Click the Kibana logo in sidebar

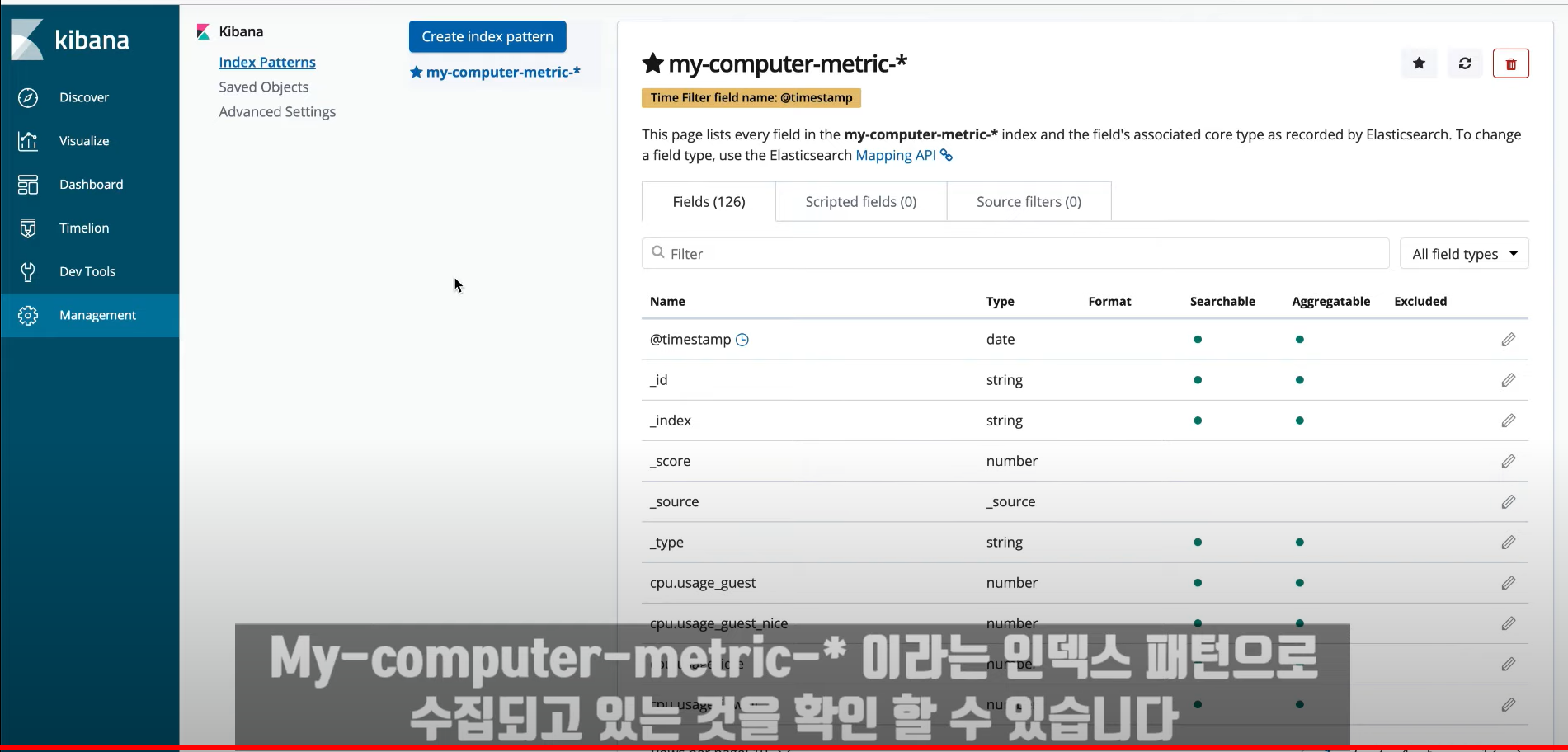coord(70,40)
